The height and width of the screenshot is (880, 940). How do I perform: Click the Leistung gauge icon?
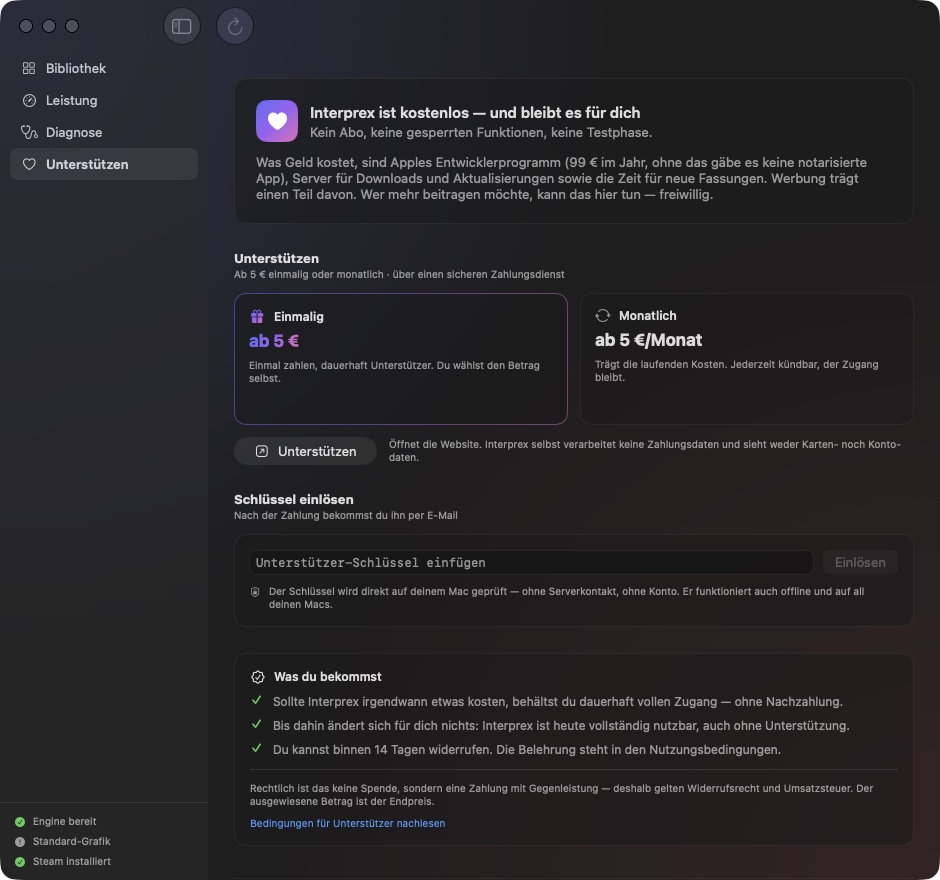click(29, 100)
